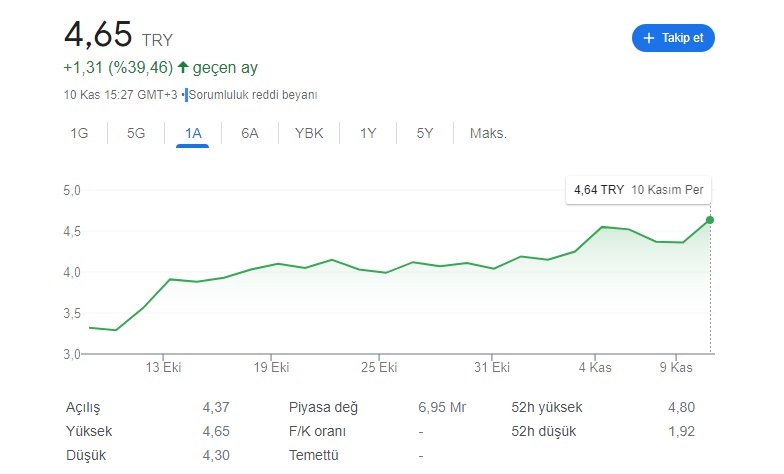Switch to the 5G range tab

click(136, 134)
